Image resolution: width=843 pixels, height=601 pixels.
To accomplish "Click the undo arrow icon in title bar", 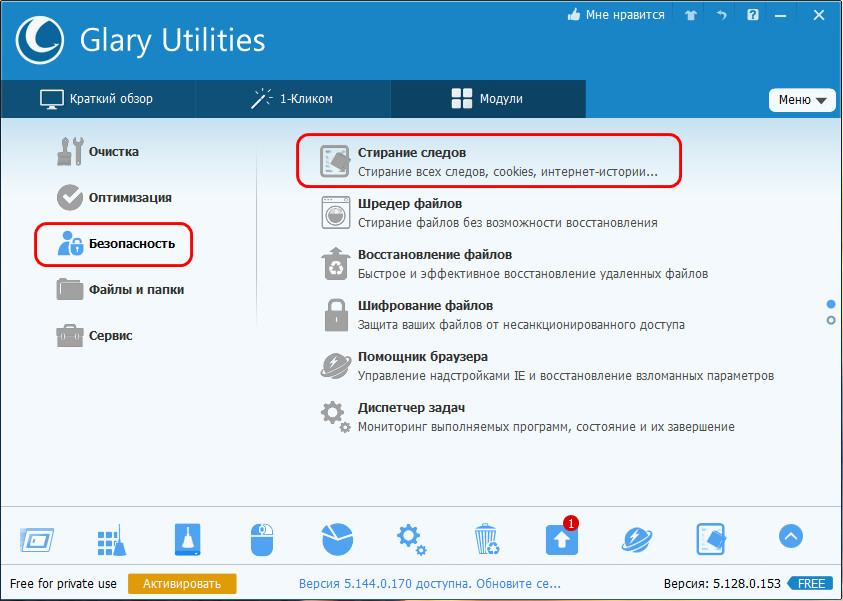I will (x=721, y=16).
